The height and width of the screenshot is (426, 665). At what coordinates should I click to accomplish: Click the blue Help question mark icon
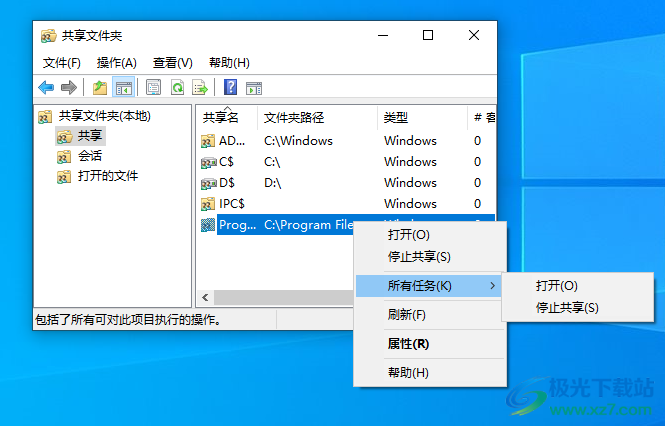(230, 87)
